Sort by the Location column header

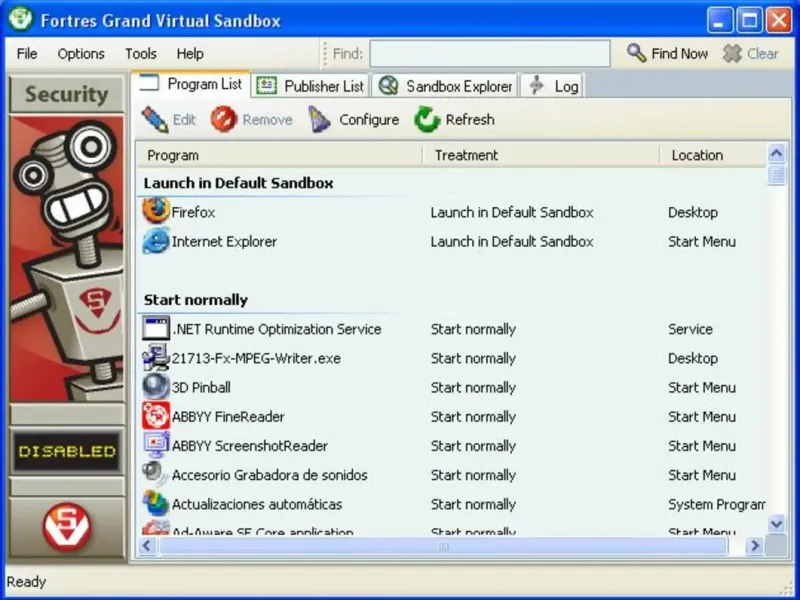click(713, 155)
